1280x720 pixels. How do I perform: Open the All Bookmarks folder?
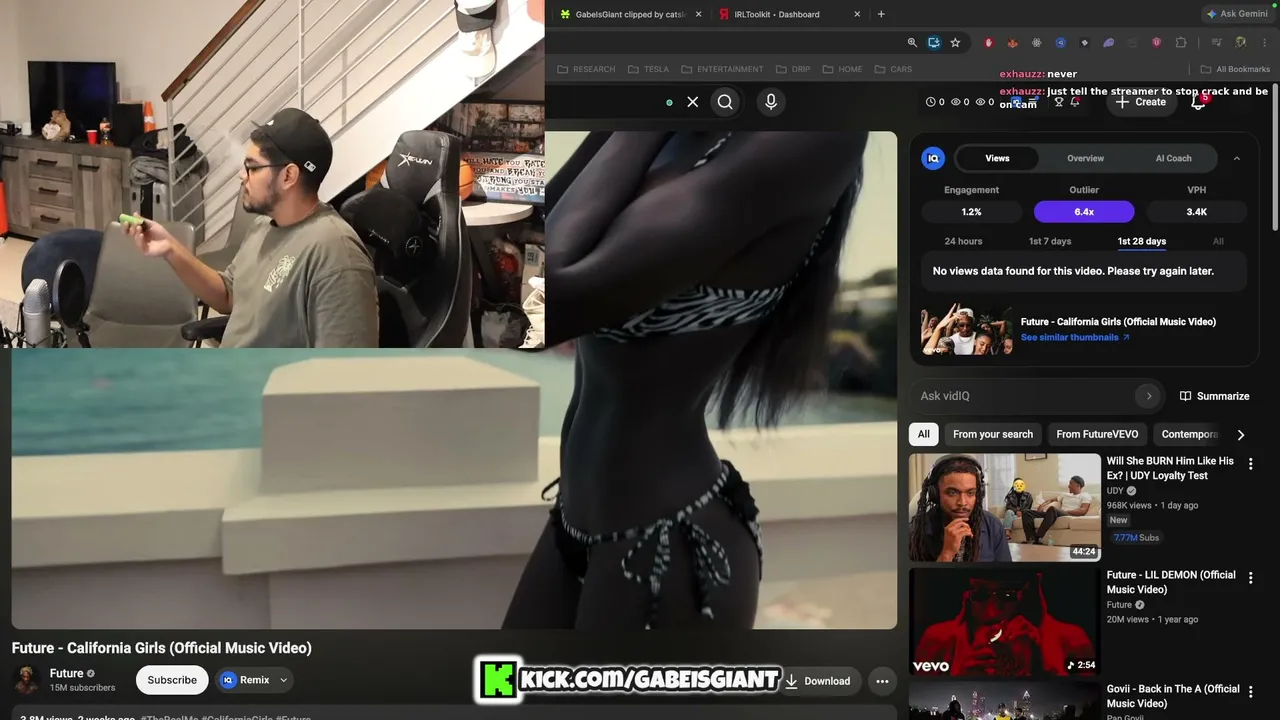(x=1235, y=69)
